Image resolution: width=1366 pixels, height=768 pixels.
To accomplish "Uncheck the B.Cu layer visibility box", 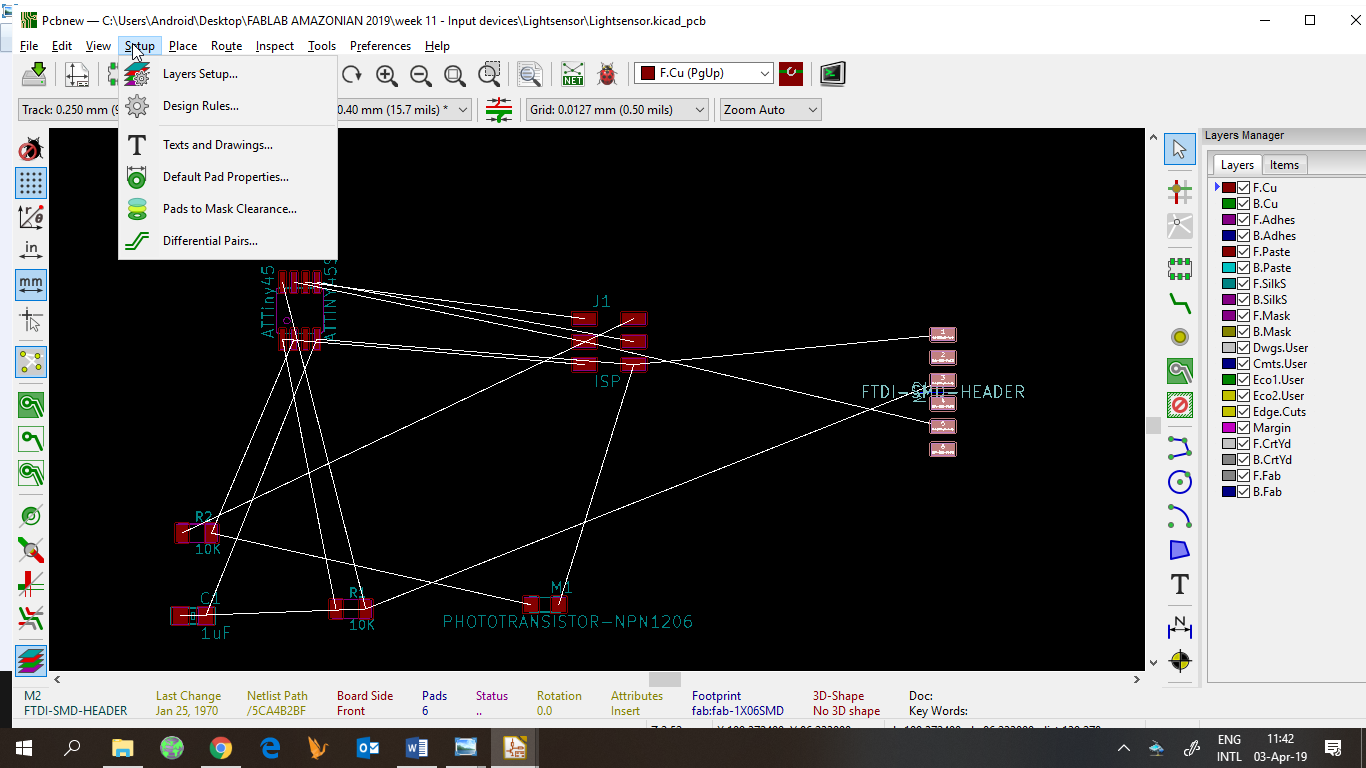I will point(1244,204).
